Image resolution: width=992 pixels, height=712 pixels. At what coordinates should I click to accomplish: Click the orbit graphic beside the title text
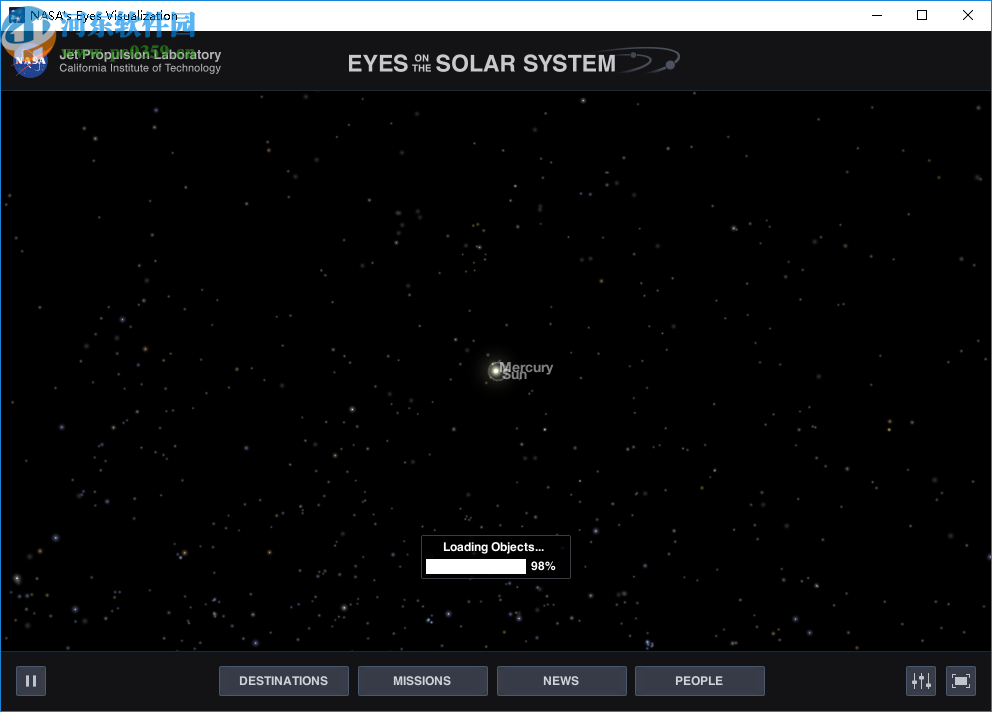pos(650,60)
